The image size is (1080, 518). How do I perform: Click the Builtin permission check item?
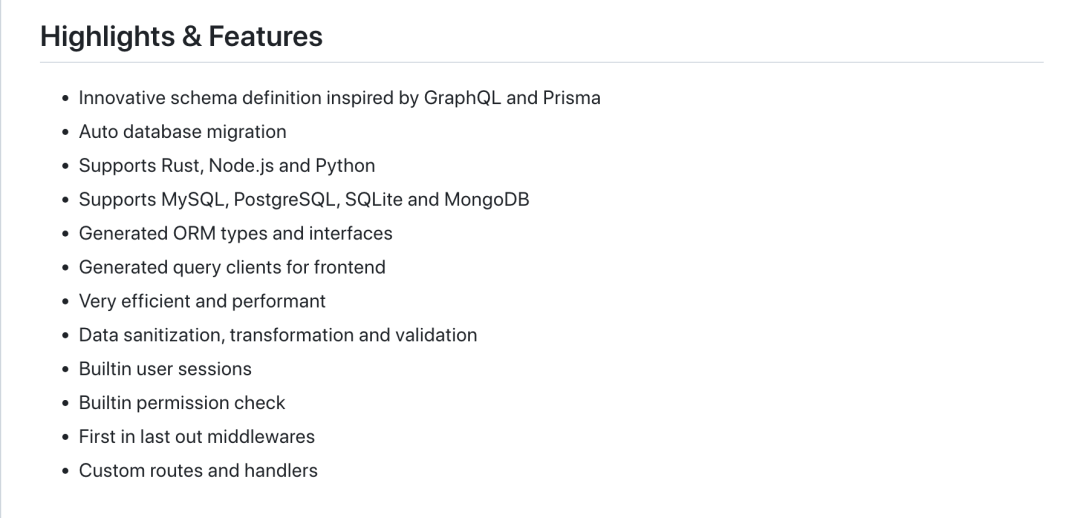tap(182, 403)
